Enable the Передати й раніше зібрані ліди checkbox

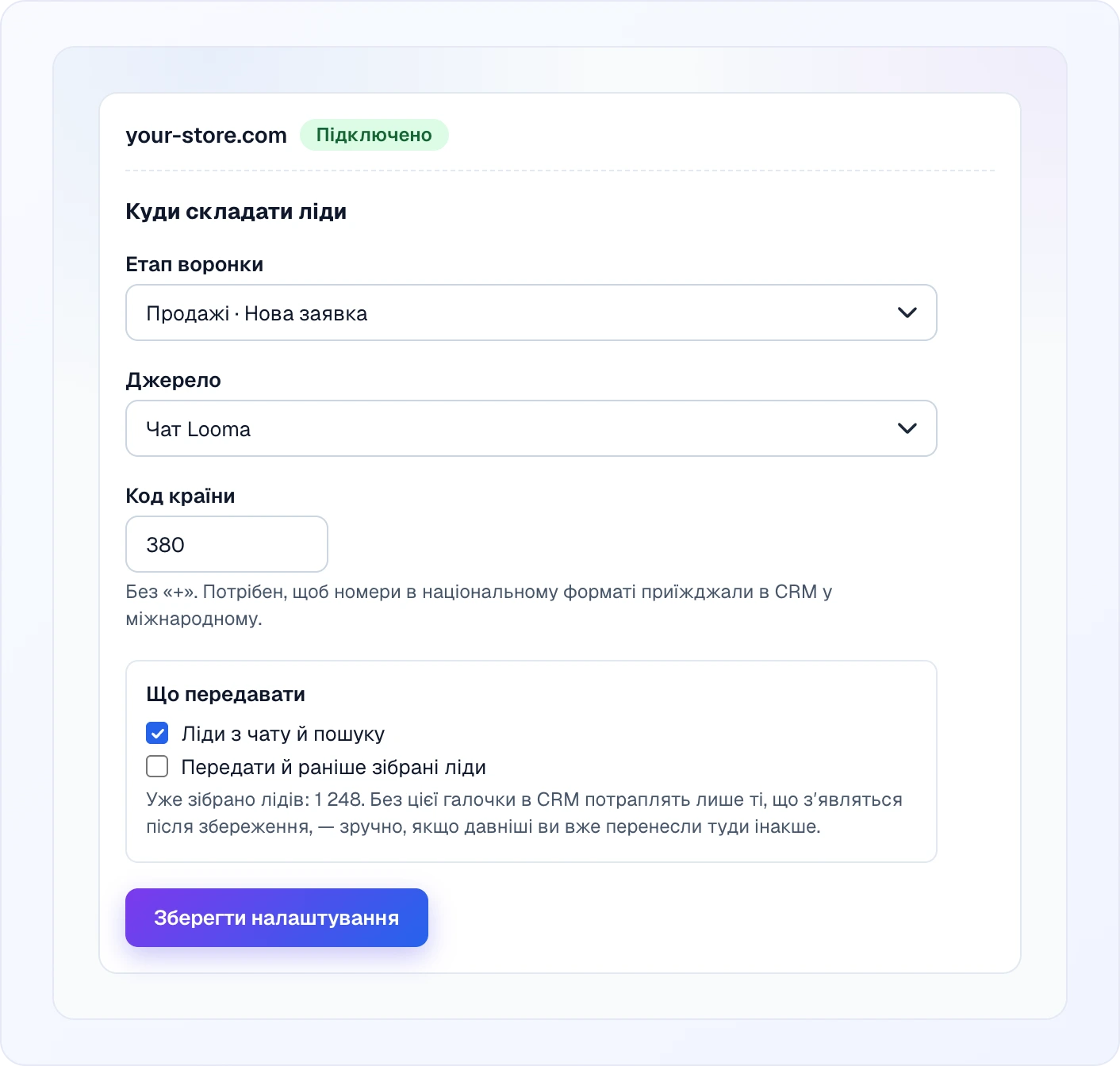click(157, 766)
